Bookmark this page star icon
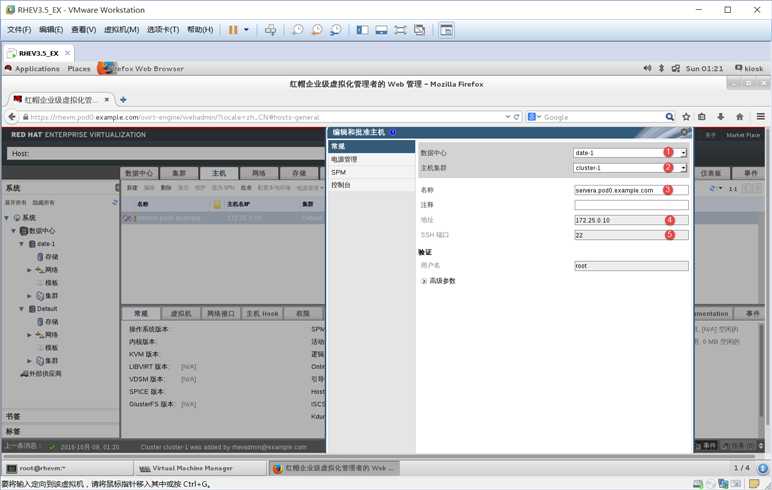The width and height of the screenshot is (772, 490). tap(686, 117)
